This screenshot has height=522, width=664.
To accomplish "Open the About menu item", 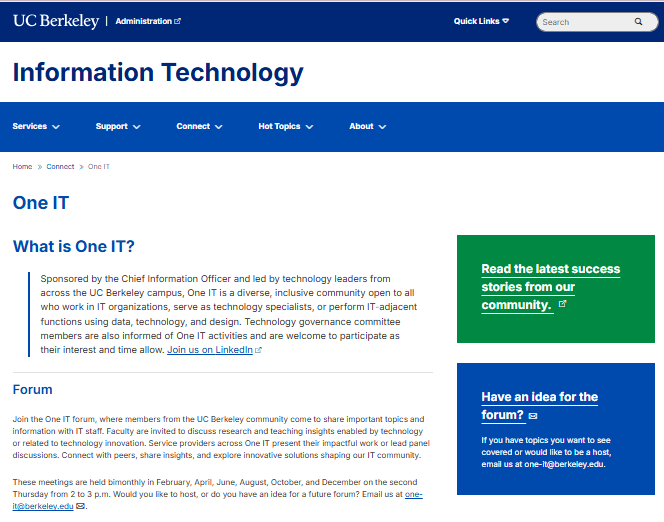I will click(361, 126).
